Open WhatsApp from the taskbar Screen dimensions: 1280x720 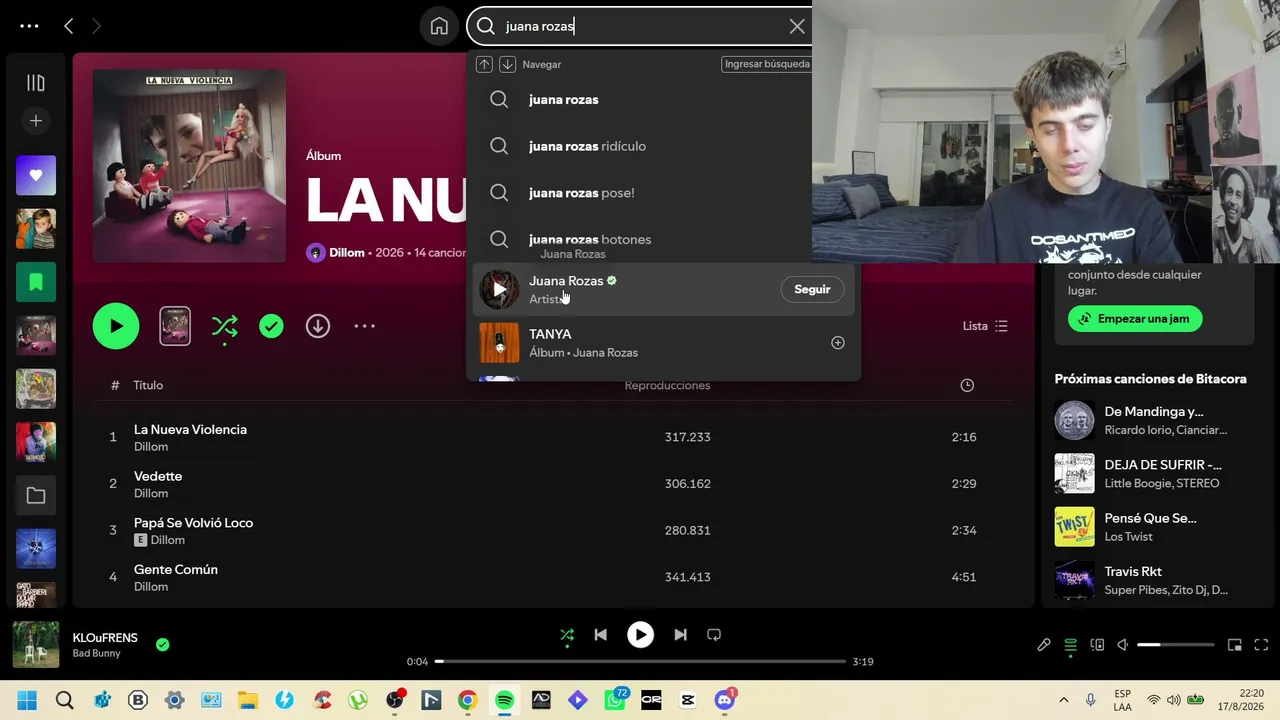(x=614, y=700)
